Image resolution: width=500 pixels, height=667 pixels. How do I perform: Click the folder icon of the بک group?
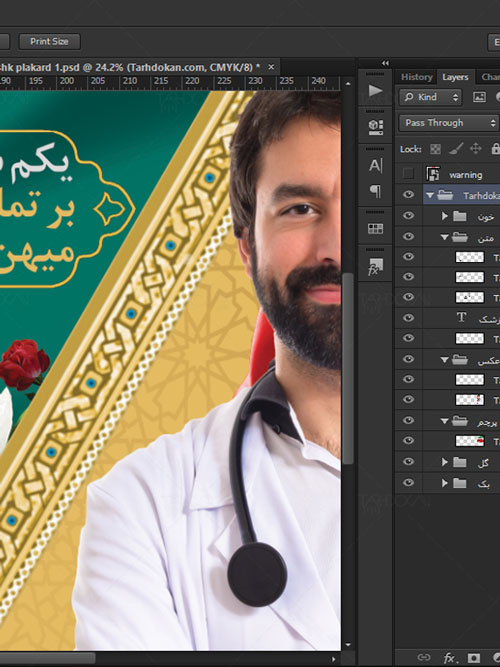(x=460, y=483)
